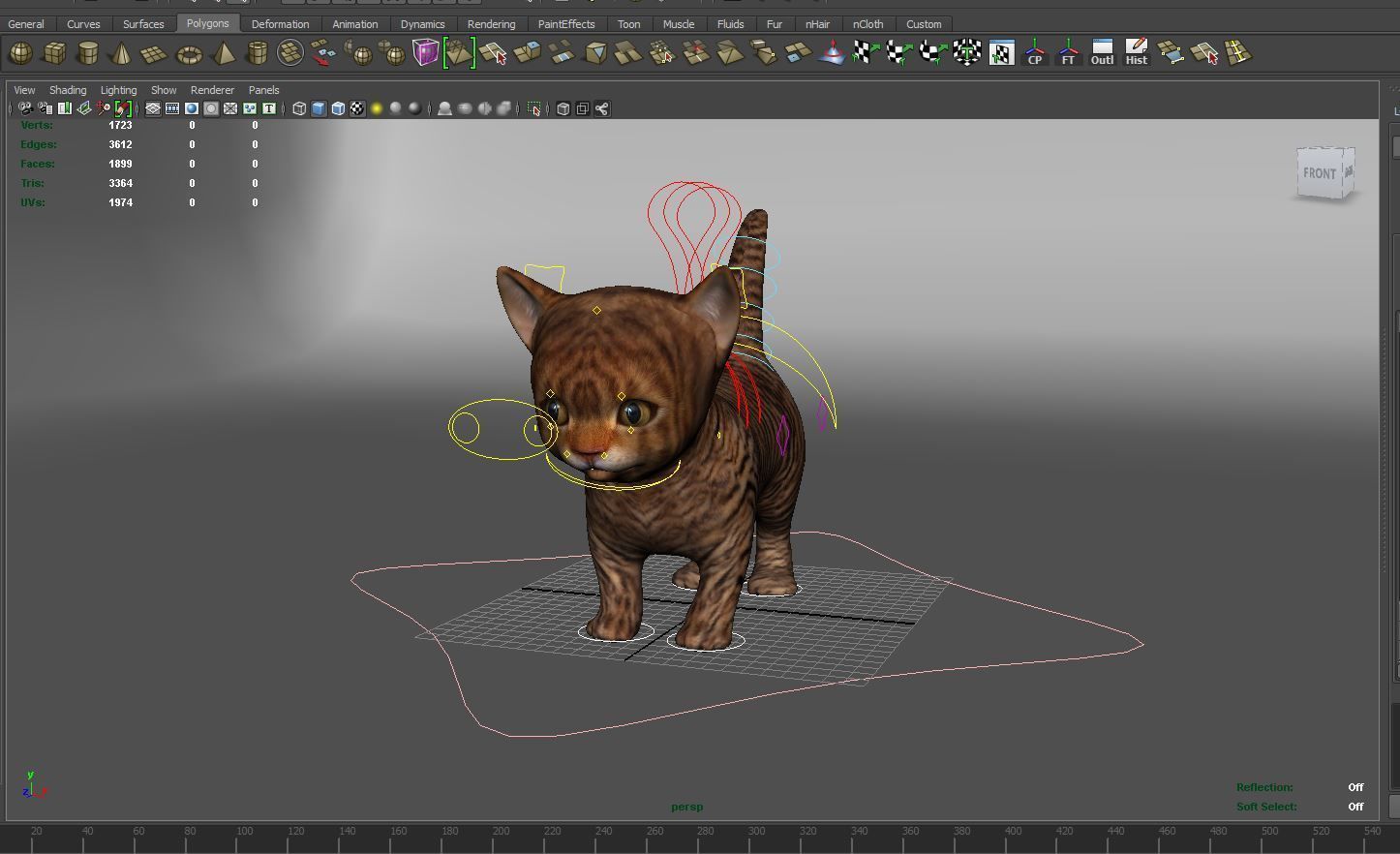Open the View panel menu

(x=24, y=90)
